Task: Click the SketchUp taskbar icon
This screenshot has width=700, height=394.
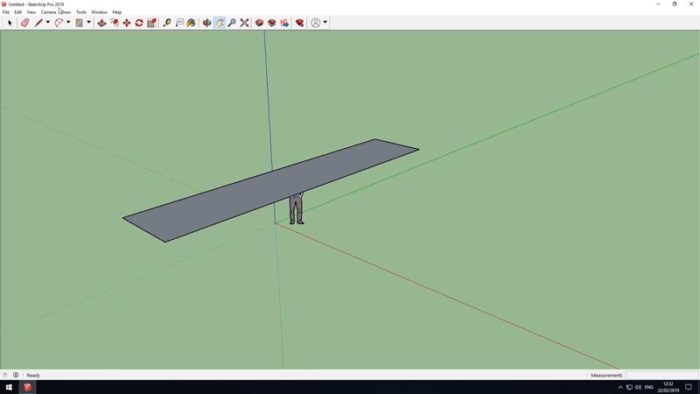Action: pyautogui.click(x=28, y=387)
